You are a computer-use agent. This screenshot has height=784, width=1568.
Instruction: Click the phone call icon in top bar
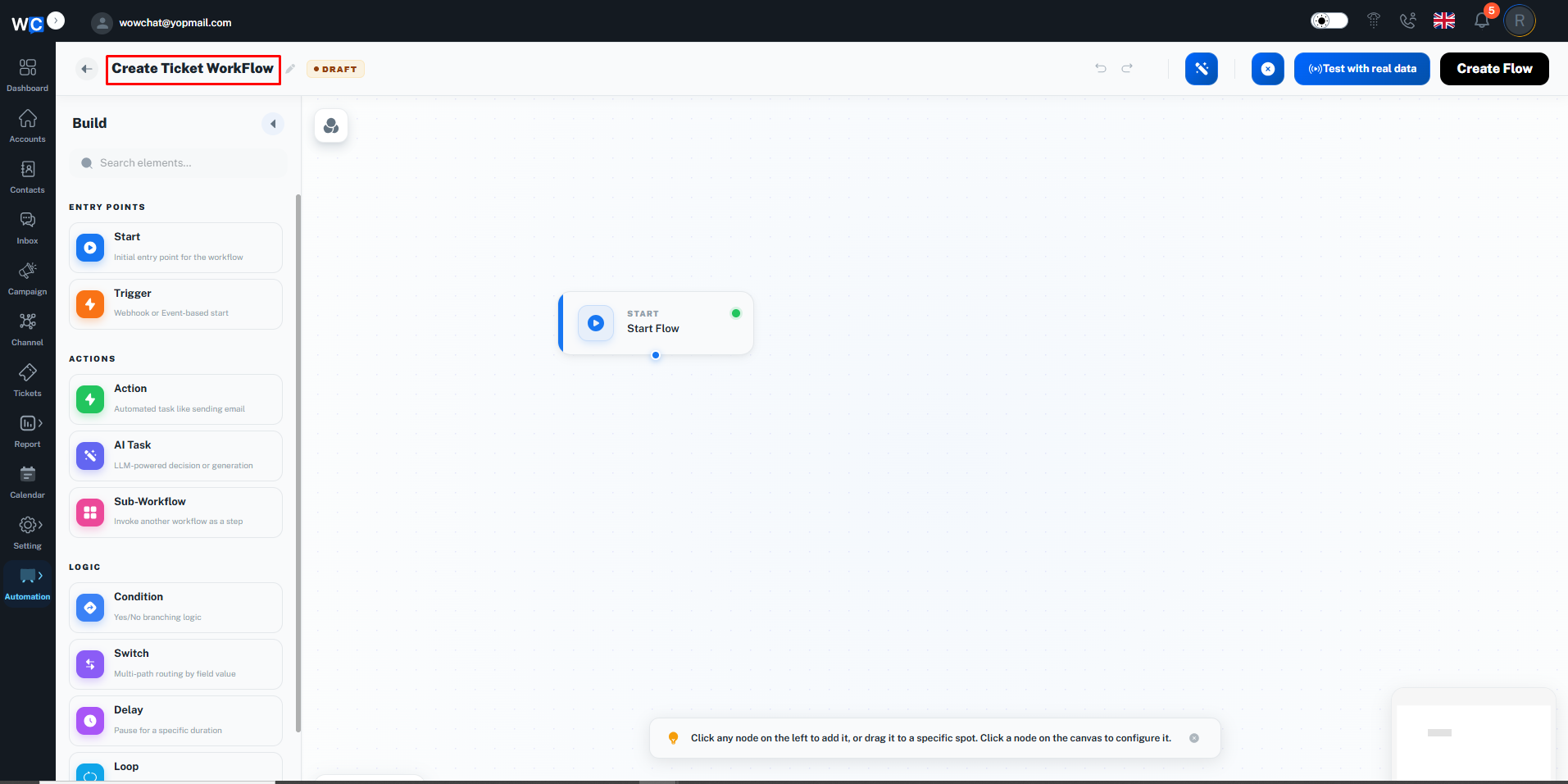click(x=1407, y=21)
